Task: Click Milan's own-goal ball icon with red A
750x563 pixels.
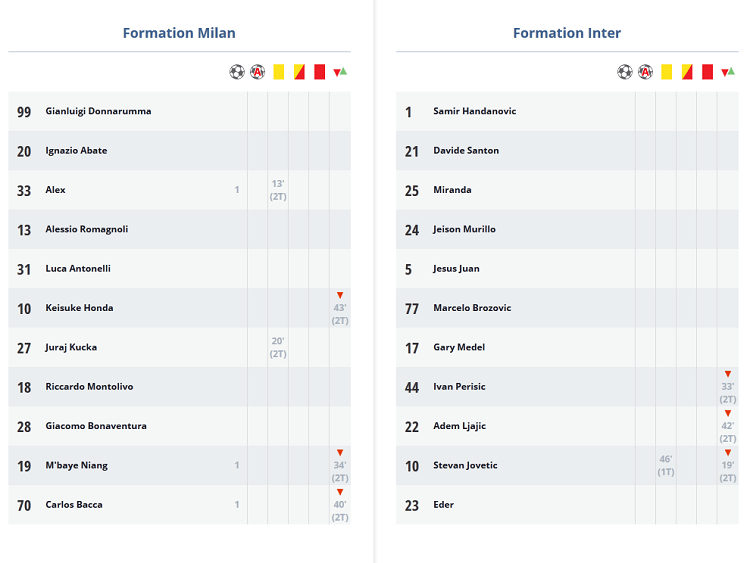Action: point(258,72)
